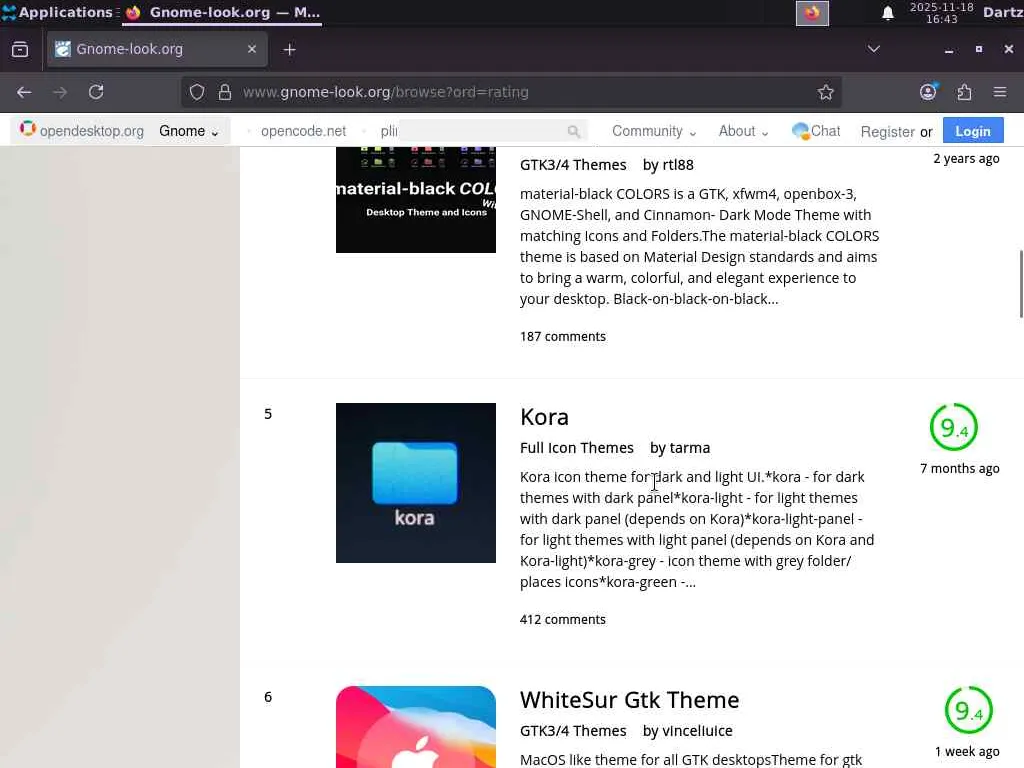Image resolution: width=1024 pixels, height=768 pixels.
Task: Click the date and time clock
Action: (941, 13)
